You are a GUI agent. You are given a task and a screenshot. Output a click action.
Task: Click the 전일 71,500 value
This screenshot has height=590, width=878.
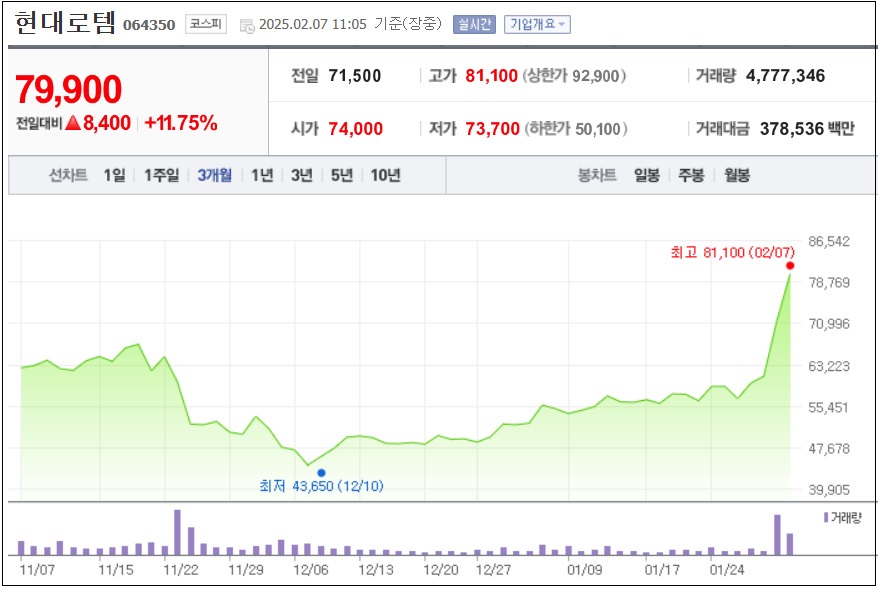click(x=354, y=76)
